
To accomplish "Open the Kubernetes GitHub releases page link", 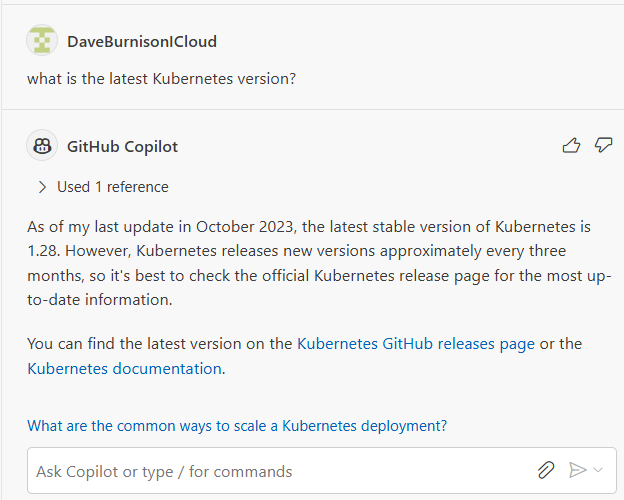I will (x=416, y=344).
